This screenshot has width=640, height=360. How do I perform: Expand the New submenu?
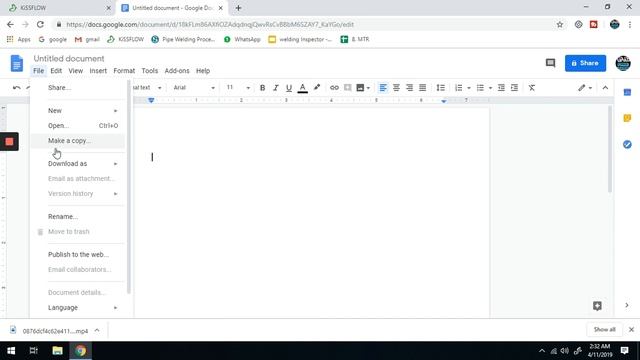point(78,111)
